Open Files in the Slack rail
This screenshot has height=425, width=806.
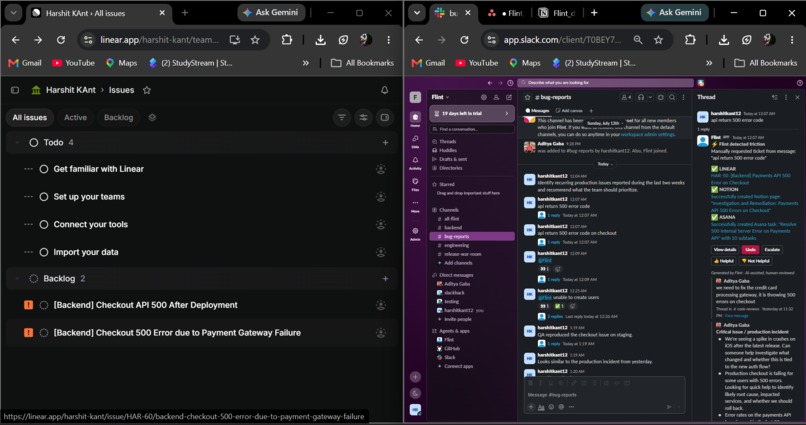click(x=415, y=183)
